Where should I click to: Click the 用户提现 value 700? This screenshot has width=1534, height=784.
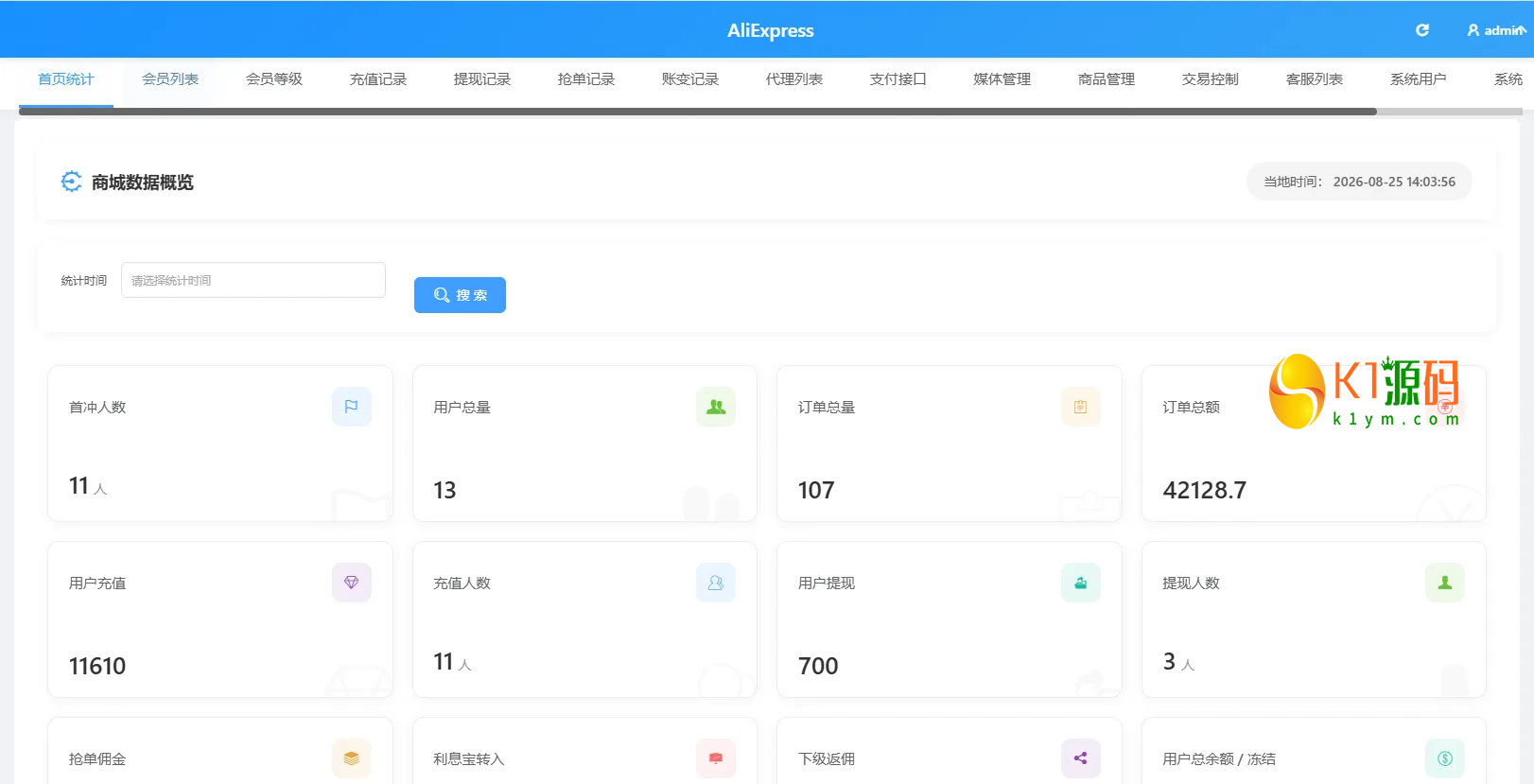[818, 666]
